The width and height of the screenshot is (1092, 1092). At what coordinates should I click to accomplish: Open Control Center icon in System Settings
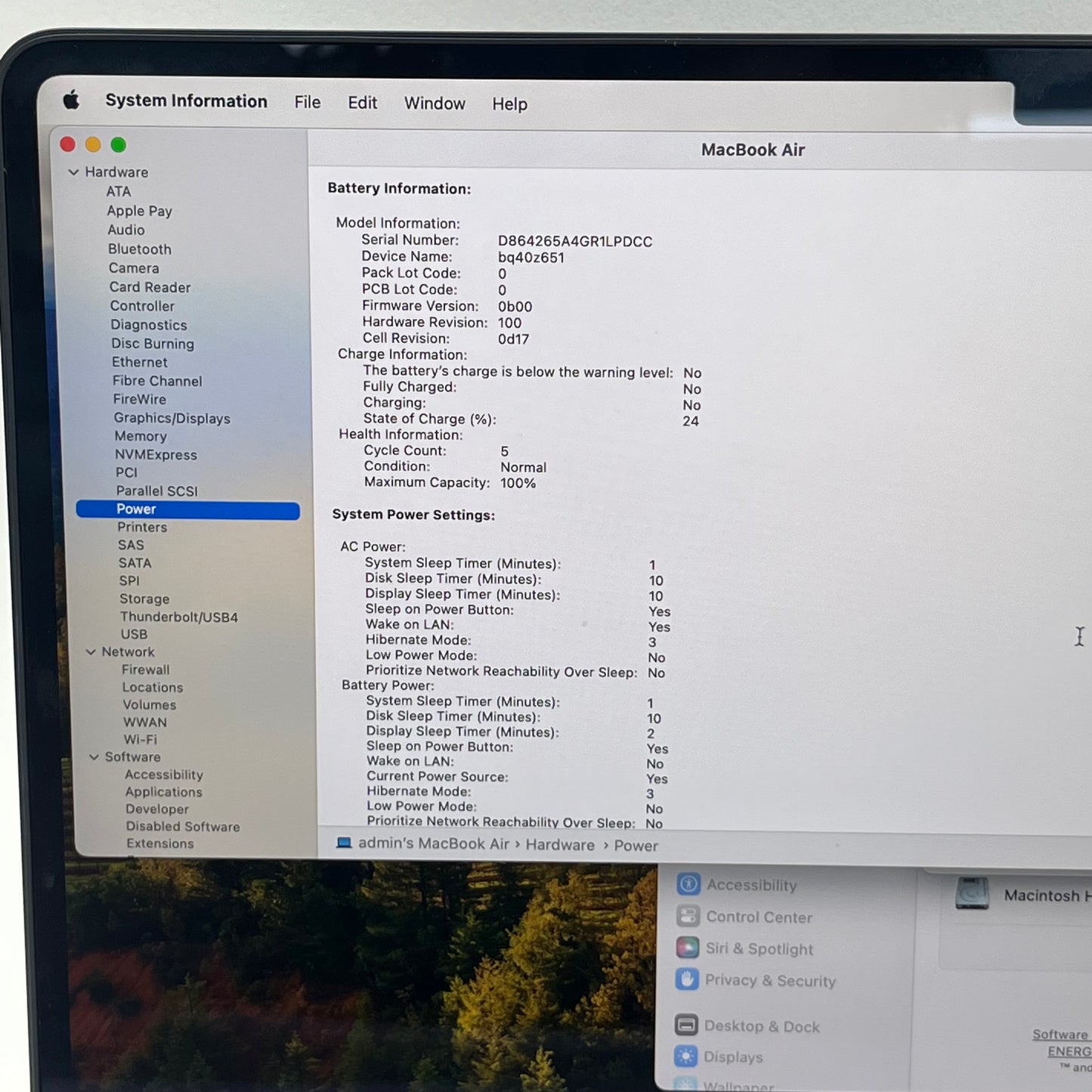(x=688, y=916)
